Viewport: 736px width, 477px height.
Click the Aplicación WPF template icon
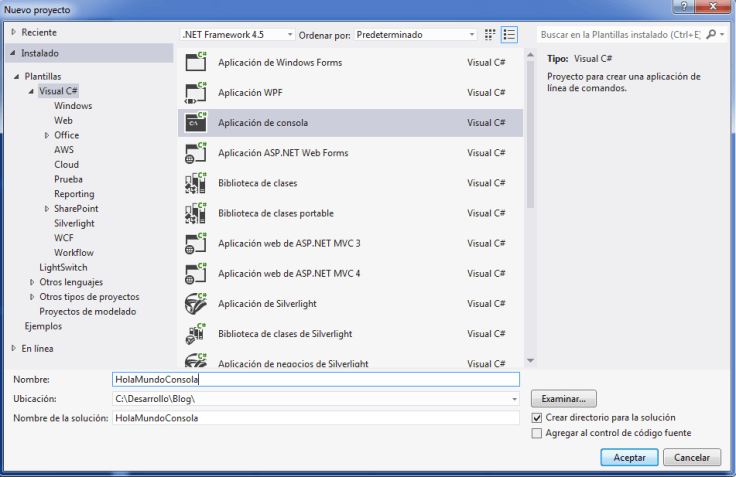(x=195, y=93)
